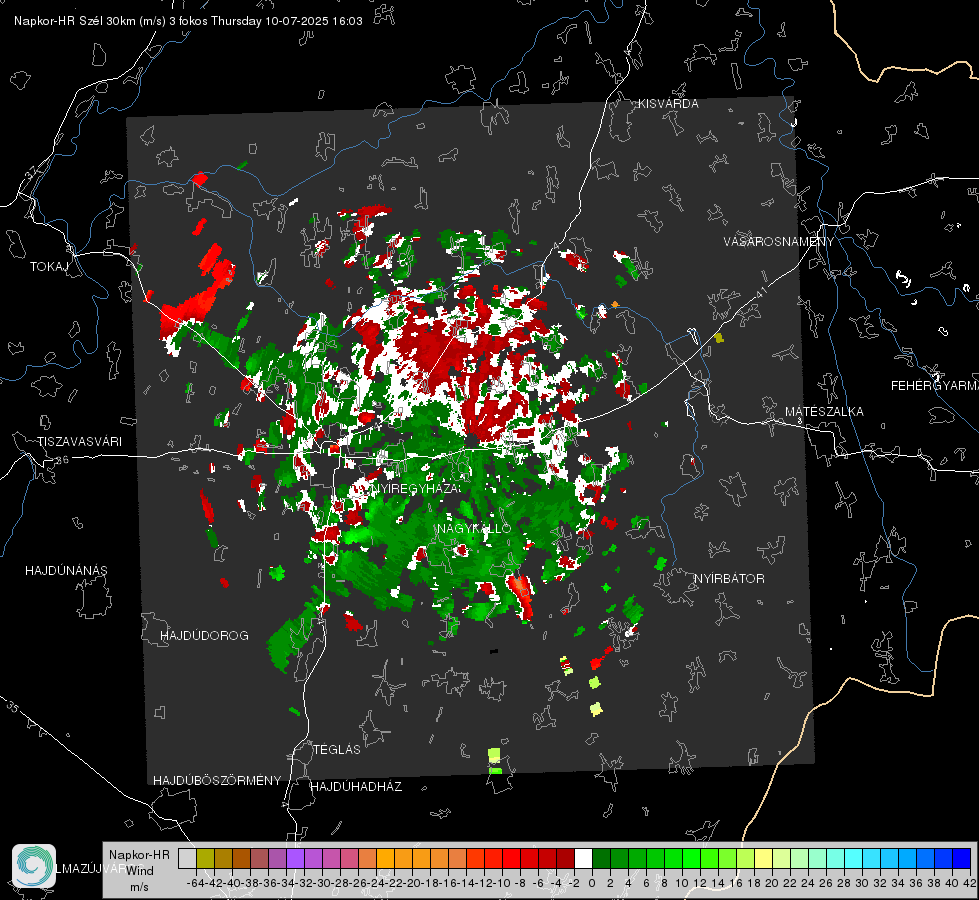Click the NAGYKÁLLÓ city label
979x900 pixels.
[x=474, y=528]
